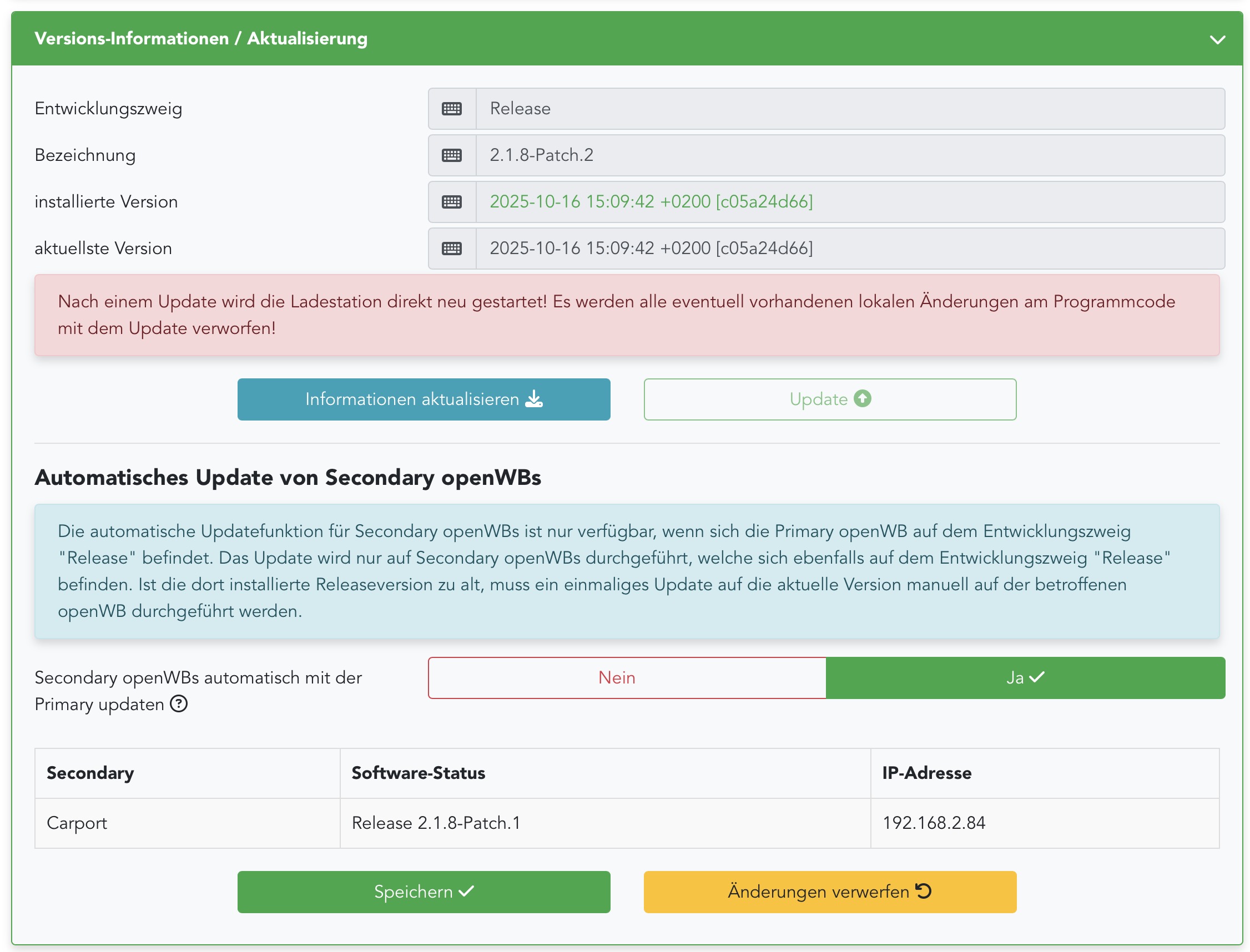Image resolution: width=1250 pixels, height=952 pixels.
Task: Click Versions-Informationen / Aktualisierung header title
Action: [x=201, y=38]
